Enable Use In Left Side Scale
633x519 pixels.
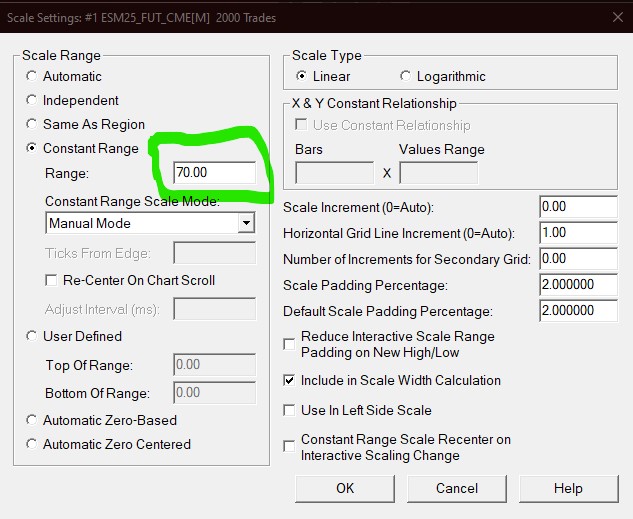point(290,411)
